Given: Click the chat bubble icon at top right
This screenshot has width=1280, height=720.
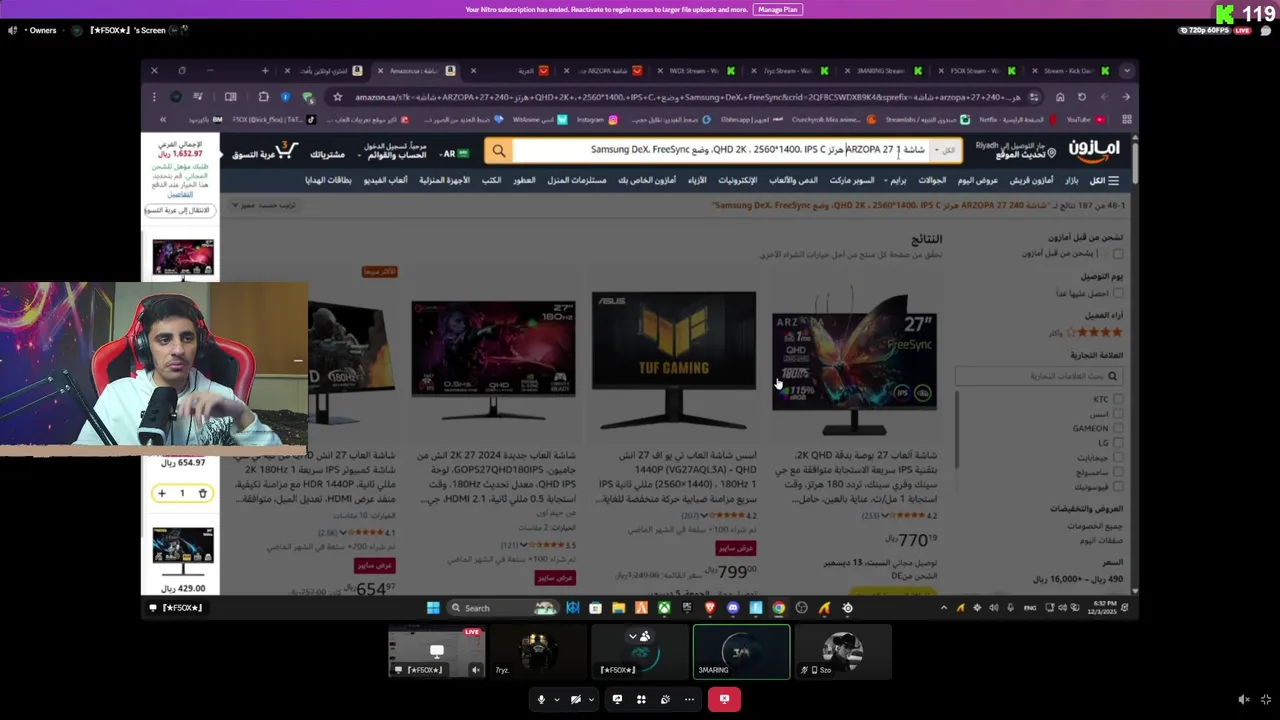Looking at the screenshot, I should coord(1266,31).
